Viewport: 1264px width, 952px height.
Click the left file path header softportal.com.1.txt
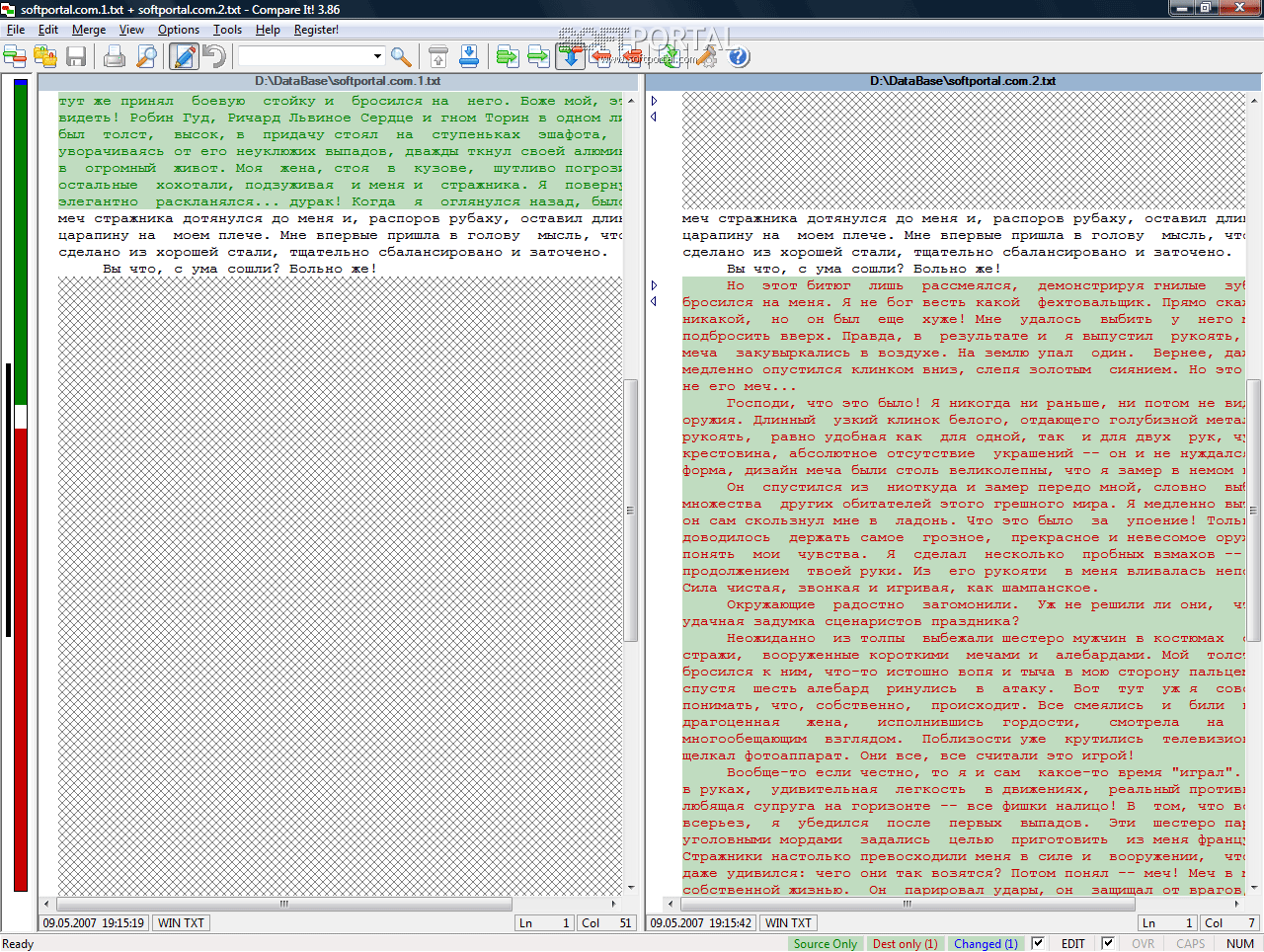point(348,81)
